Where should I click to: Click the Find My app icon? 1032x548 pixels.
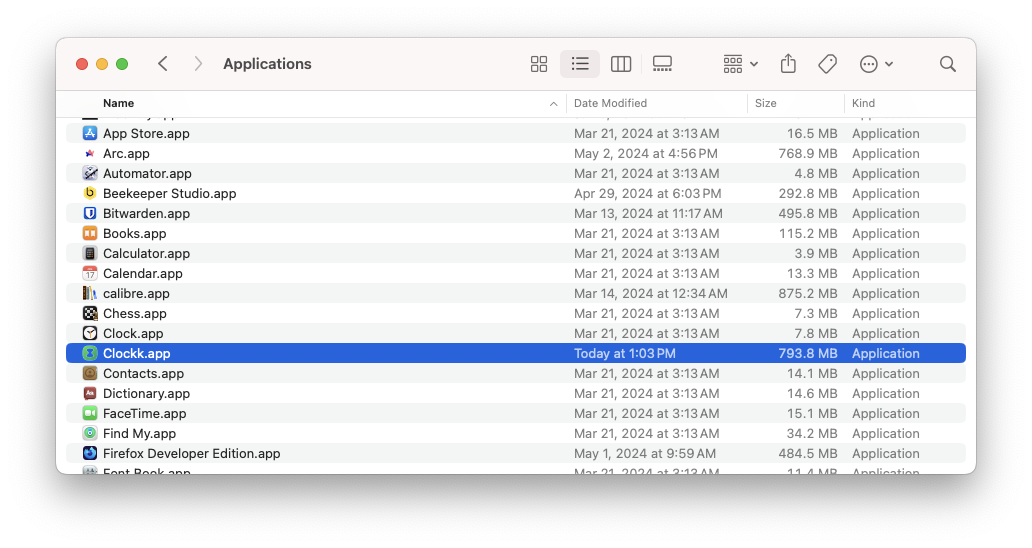(90, 434)
